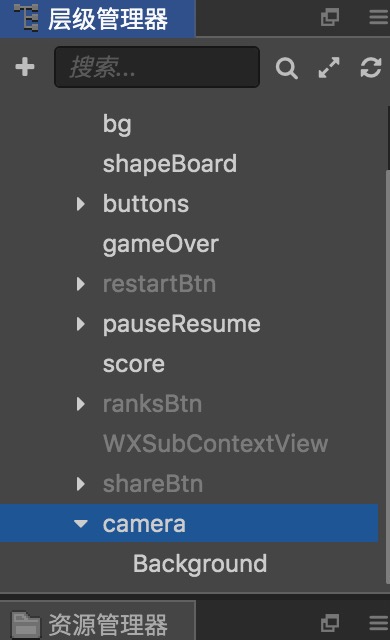The height and width of the screenshot is (640, 390).
Task: Click the plus icon to create node
Action: point(25,67)
